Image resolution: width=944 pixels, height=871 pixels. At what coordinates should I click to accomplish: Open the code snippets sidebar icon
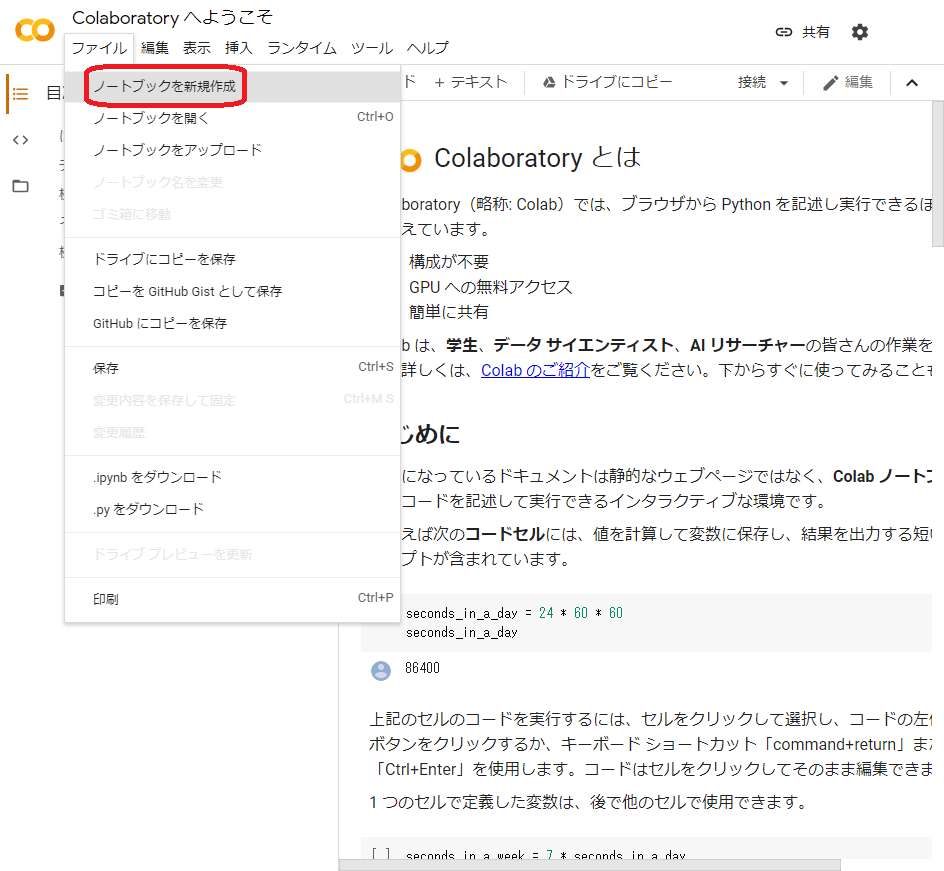tap(20, 140)
